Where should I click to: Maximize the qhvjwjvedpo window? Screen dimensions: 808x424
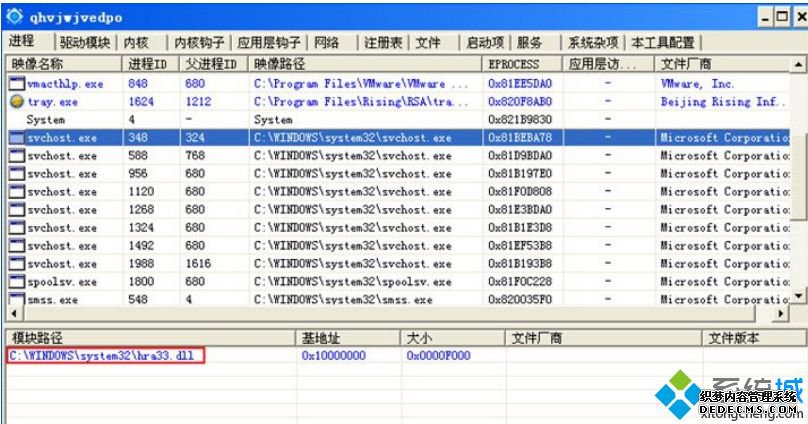pos(782,18)
